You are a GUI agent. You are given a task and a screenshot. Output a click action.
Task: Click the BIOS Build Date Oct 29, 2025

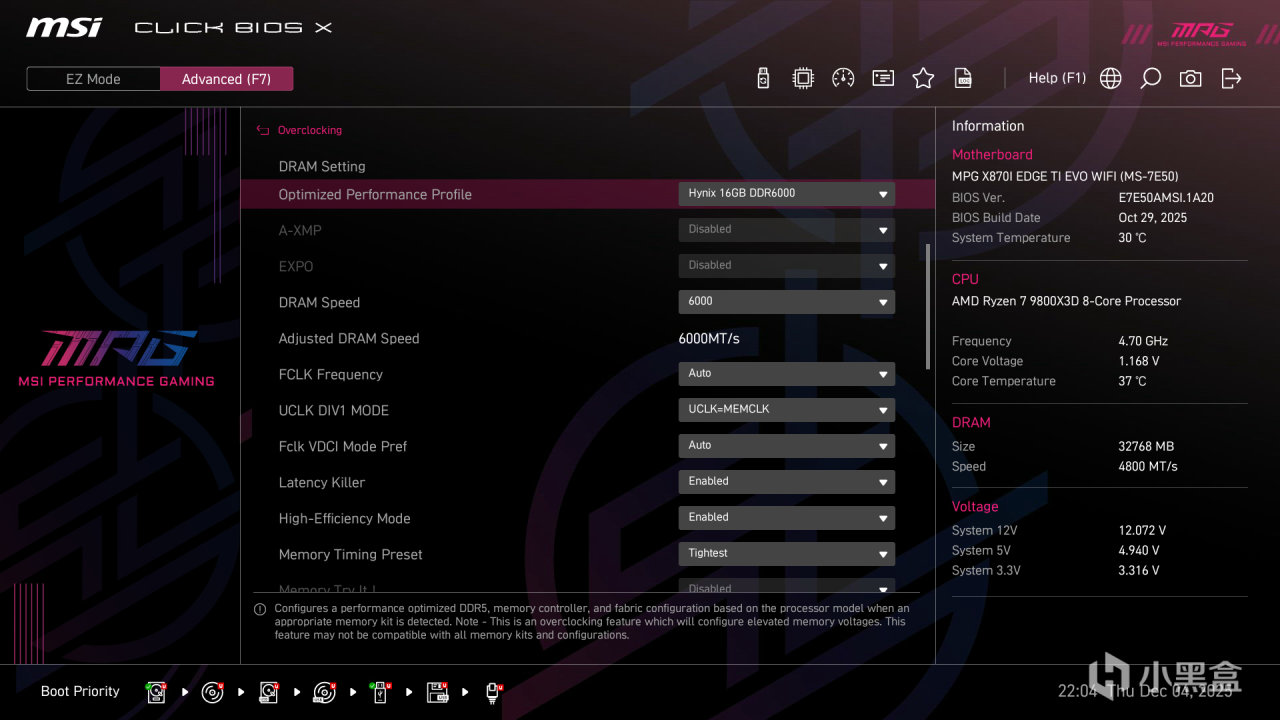click(1153, 218)
